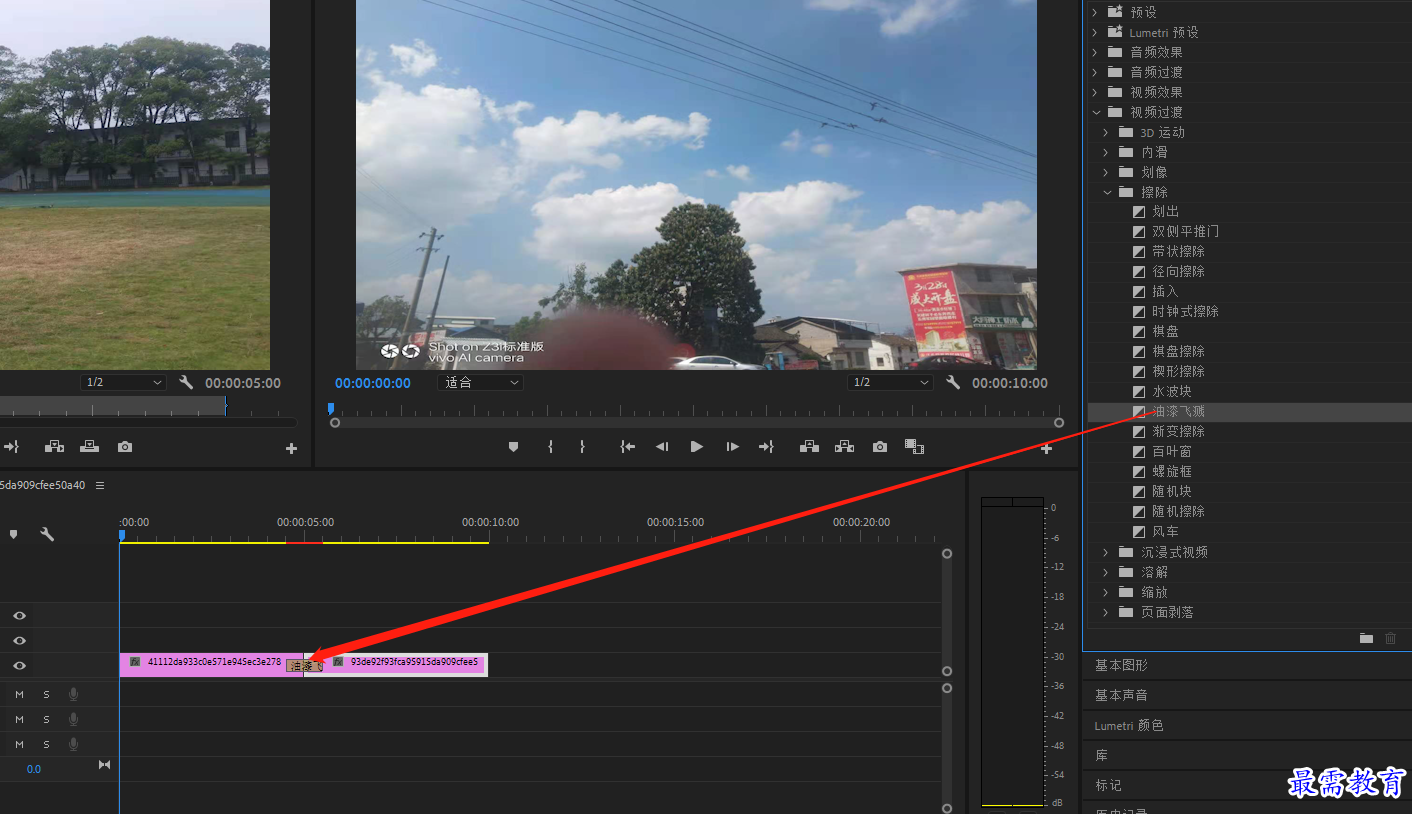Hide the video track containing the clips

[19, 666]
